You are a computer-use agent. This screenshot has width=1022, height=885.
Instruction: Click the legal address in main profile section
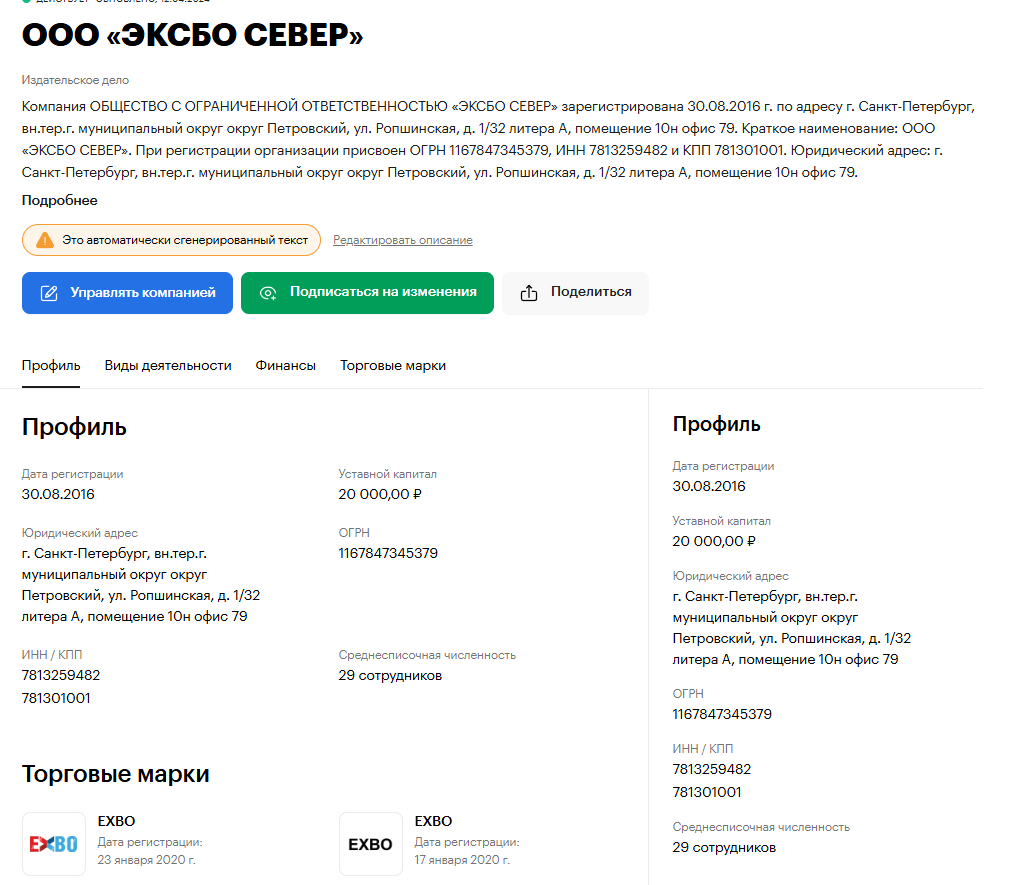141,585
